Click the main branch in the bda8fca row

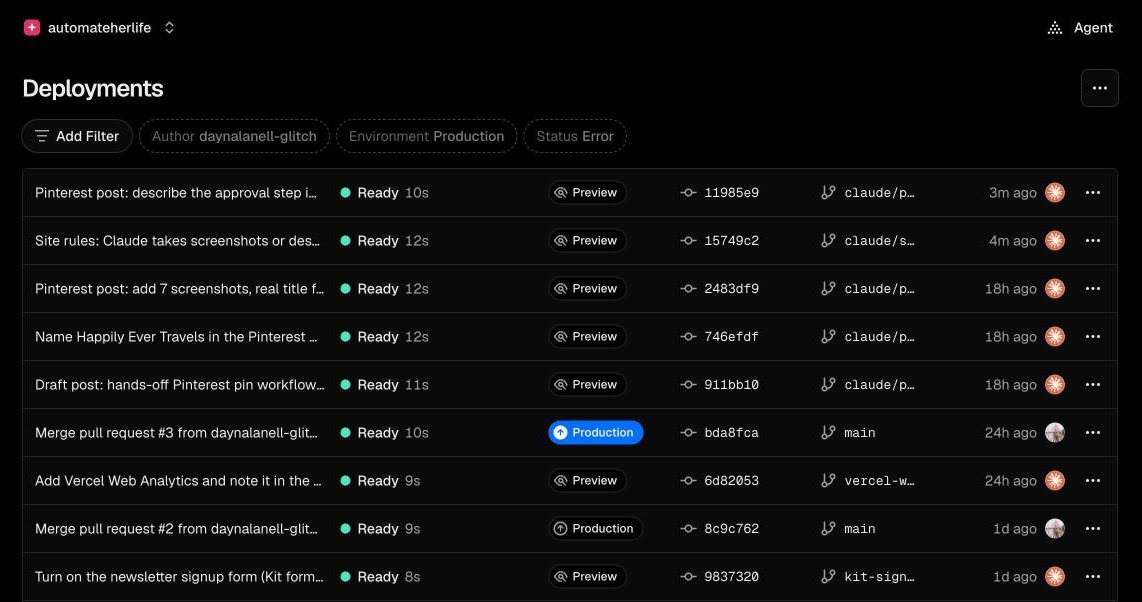[859, 433]
